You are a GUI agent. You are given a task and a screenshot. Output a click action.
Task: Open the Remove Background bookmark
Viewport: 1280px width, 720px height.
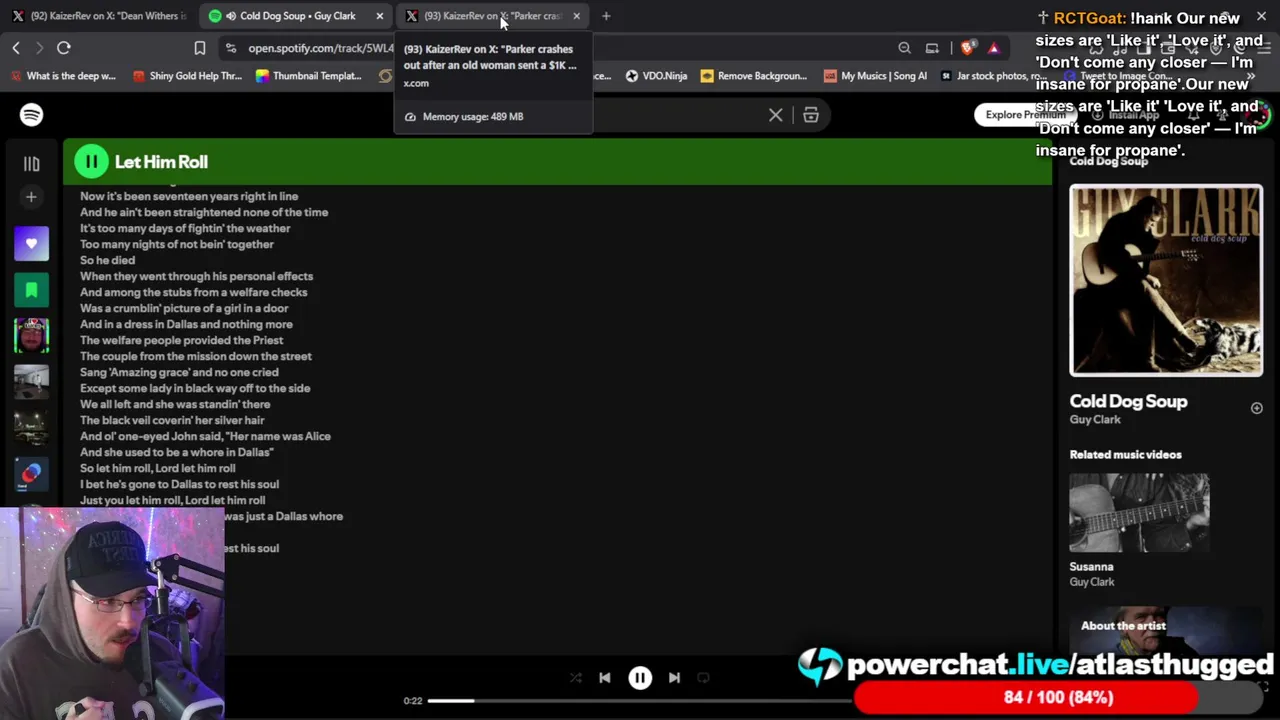pyautogui.click(x=754, y=76)
